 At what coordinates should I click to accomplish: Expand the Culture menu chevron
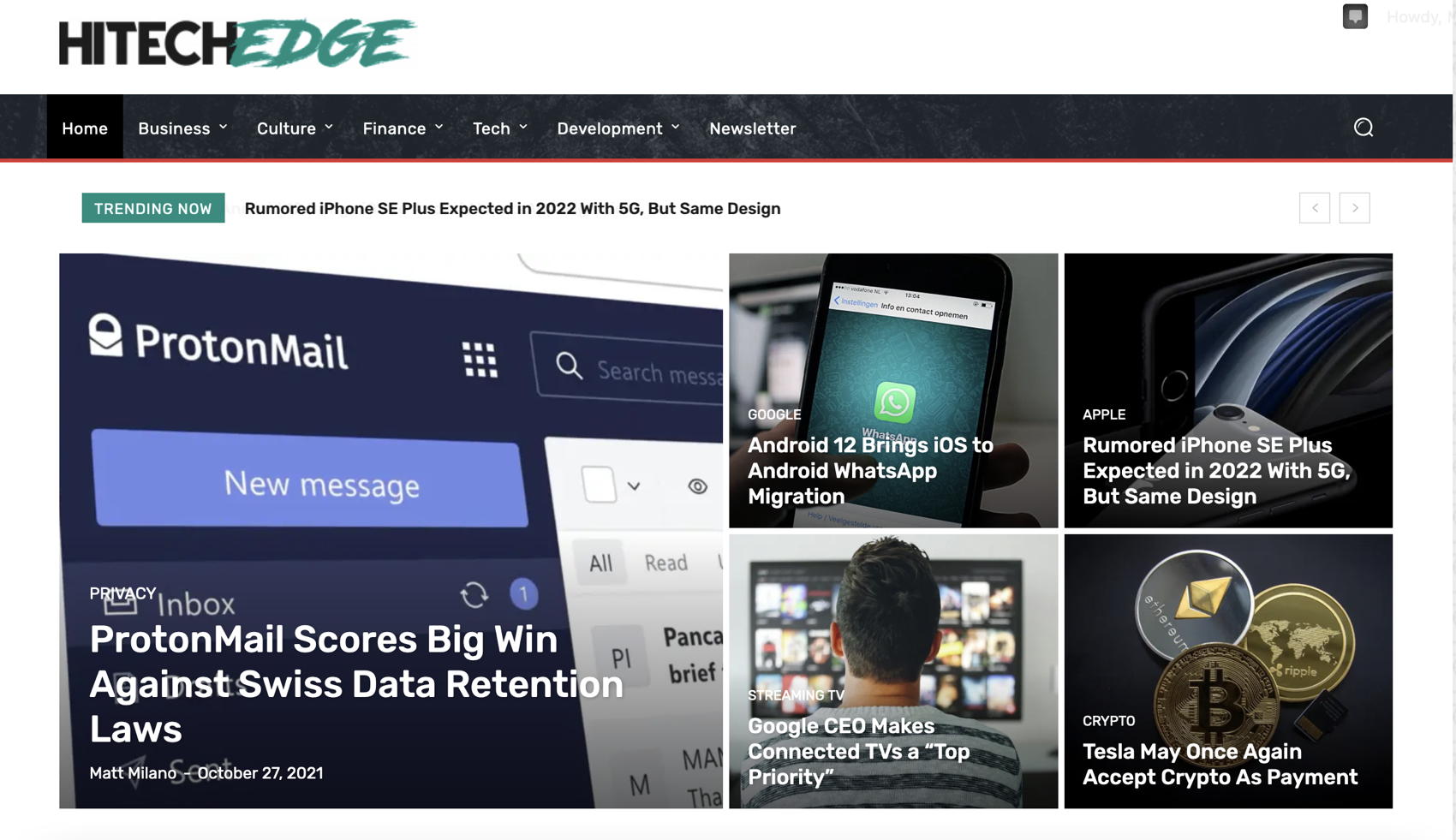click(x=329, y=127)
